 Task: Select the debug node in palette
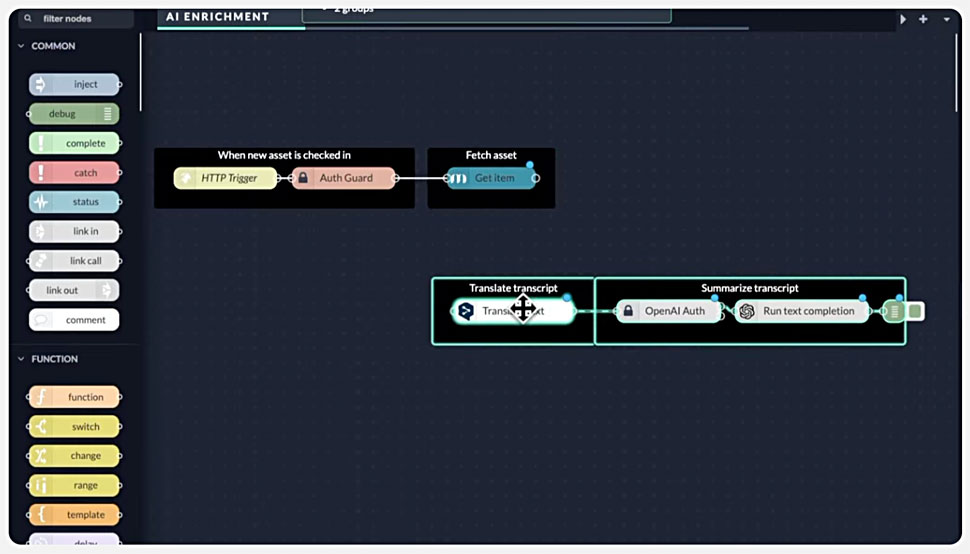73,114
